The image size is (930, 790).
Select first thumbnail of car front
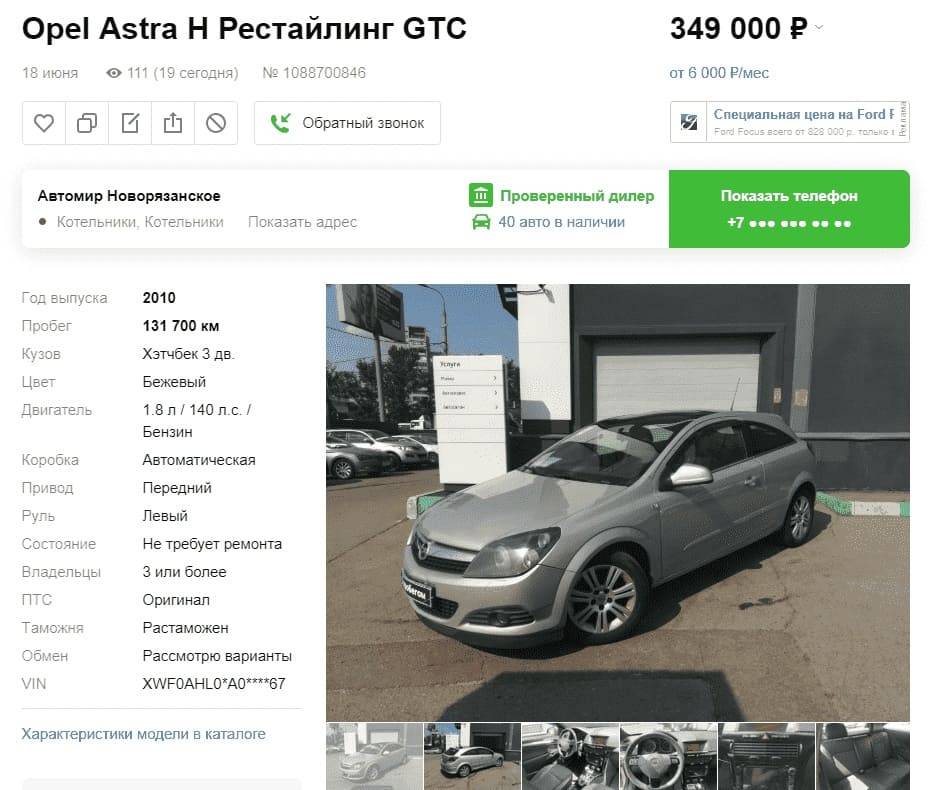(x=374, y=756)
